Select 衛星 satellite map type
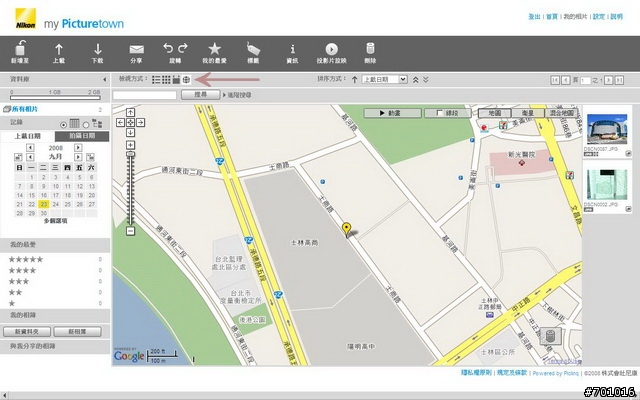 528,113
